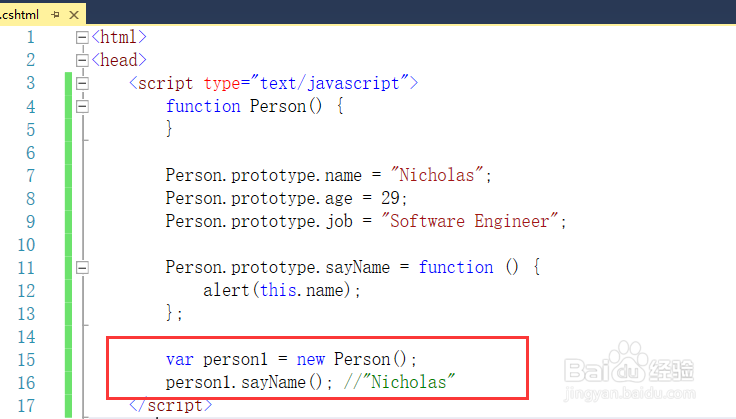The image size is (736, 419).
Task: Collapse the script block on line 3
Action: pyautogui.click(x=82, y=84)
